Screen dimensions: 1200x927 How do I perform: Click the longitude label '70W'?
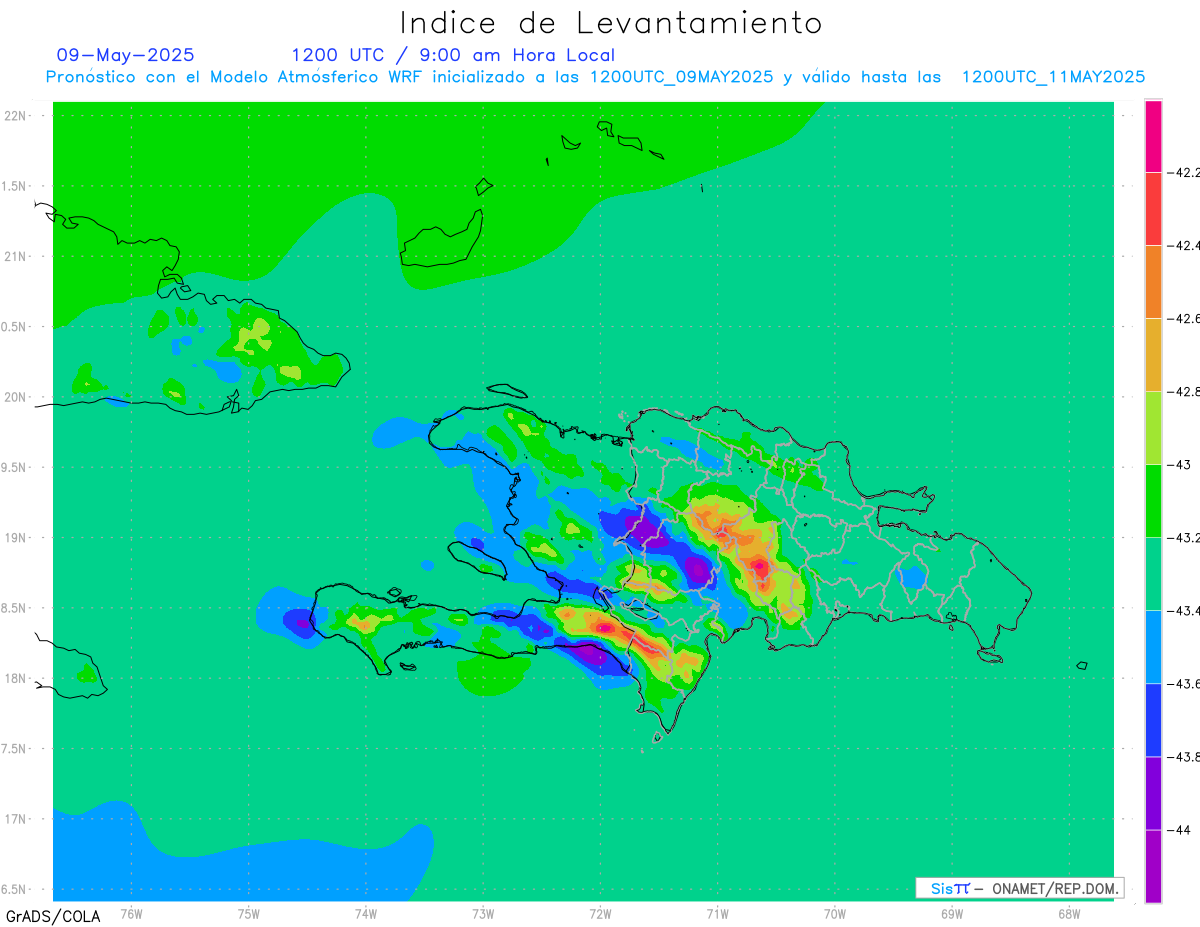point(834,913)
